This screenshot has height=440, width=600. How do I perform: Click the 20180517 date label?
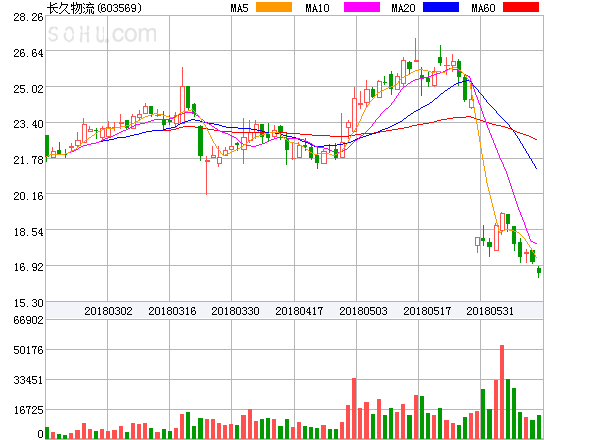427,311
